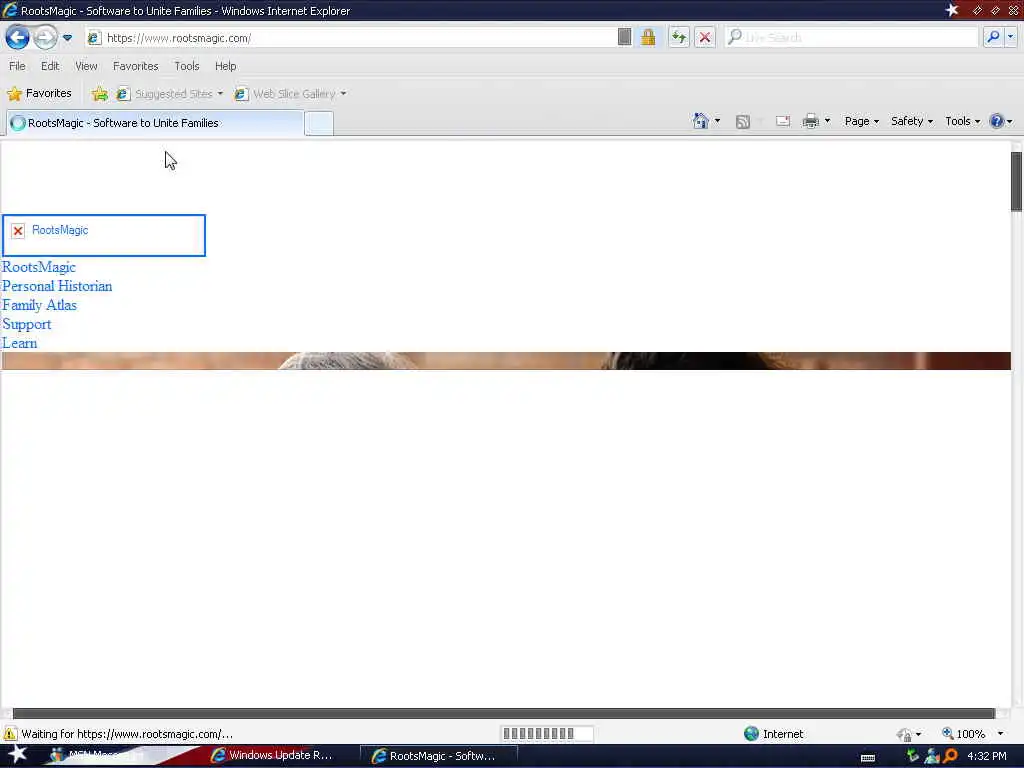Open Web Slice Gallery dropdown

[290, 94]
